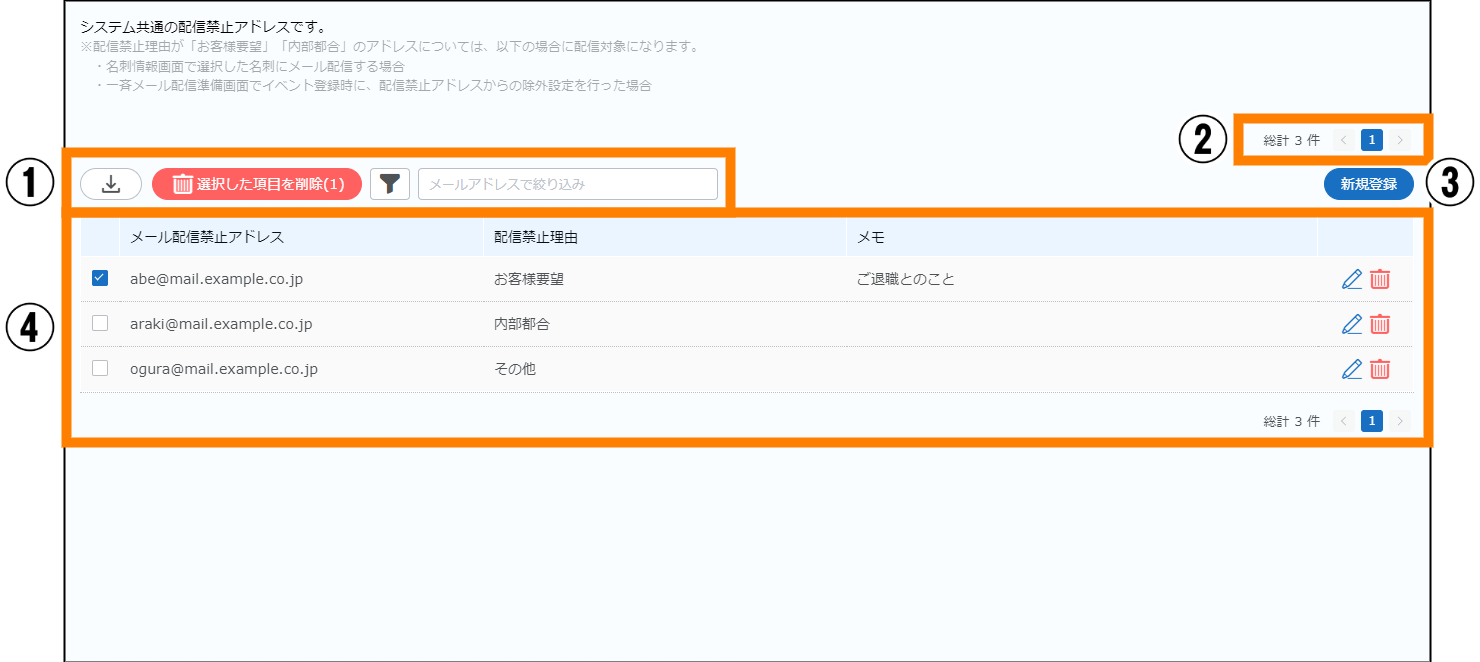Select the araki@mail.example.co.jp checkbox
This screenshot has width=1480, height=662.
coord(100,324)
